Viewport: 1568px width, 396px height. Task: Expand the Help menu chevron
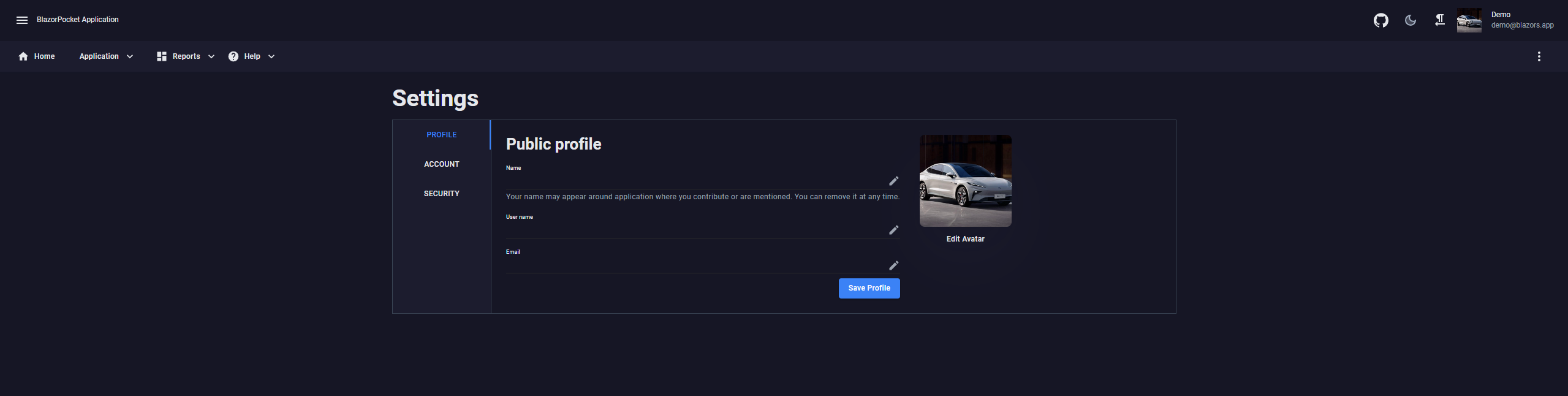271,56
